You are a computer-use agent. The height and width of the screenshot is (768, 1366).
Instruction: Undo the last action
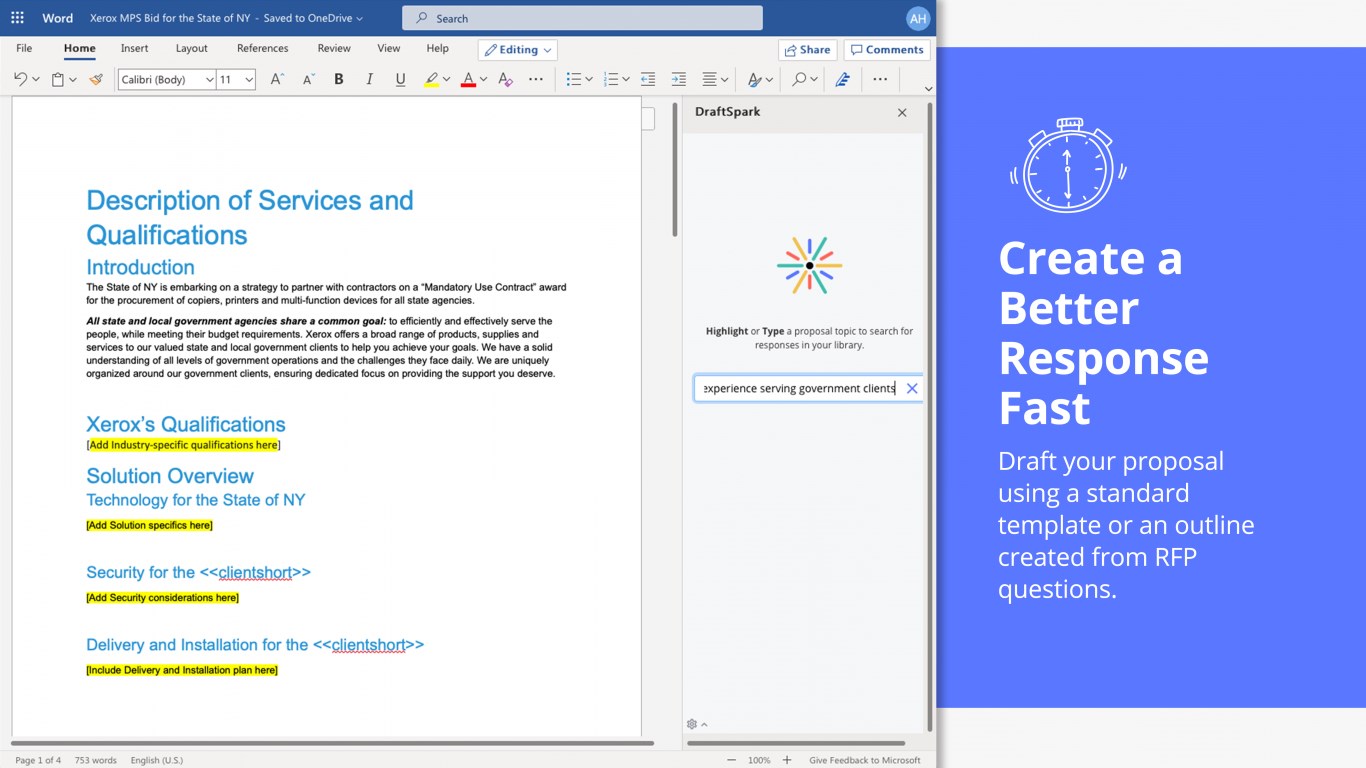[21, 79]
